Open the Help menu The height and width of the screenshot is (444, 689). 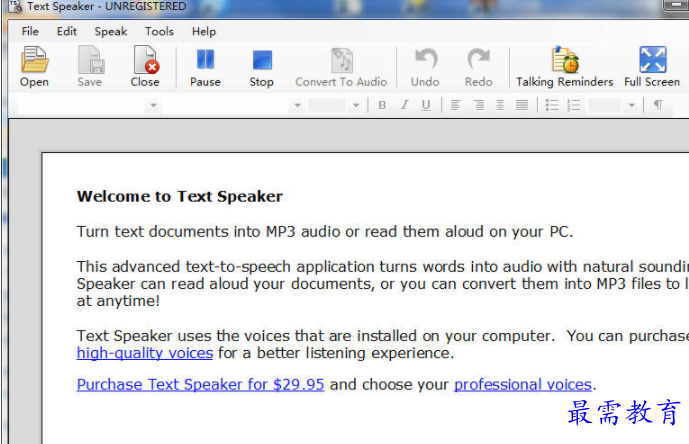(x=204, y=32)
